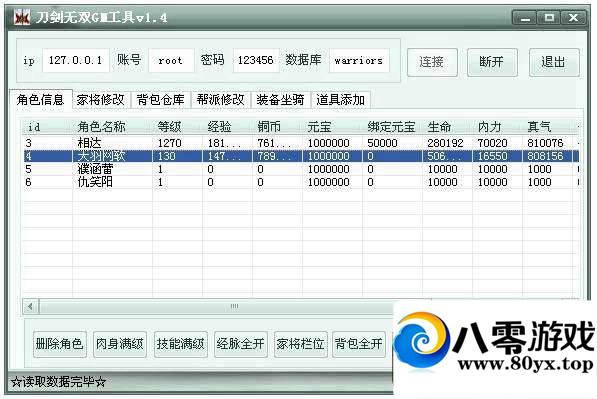Click the 经脉全开 button
This screenshot has height=399, width=597.
pyautogui.click(x=241, y=344)
